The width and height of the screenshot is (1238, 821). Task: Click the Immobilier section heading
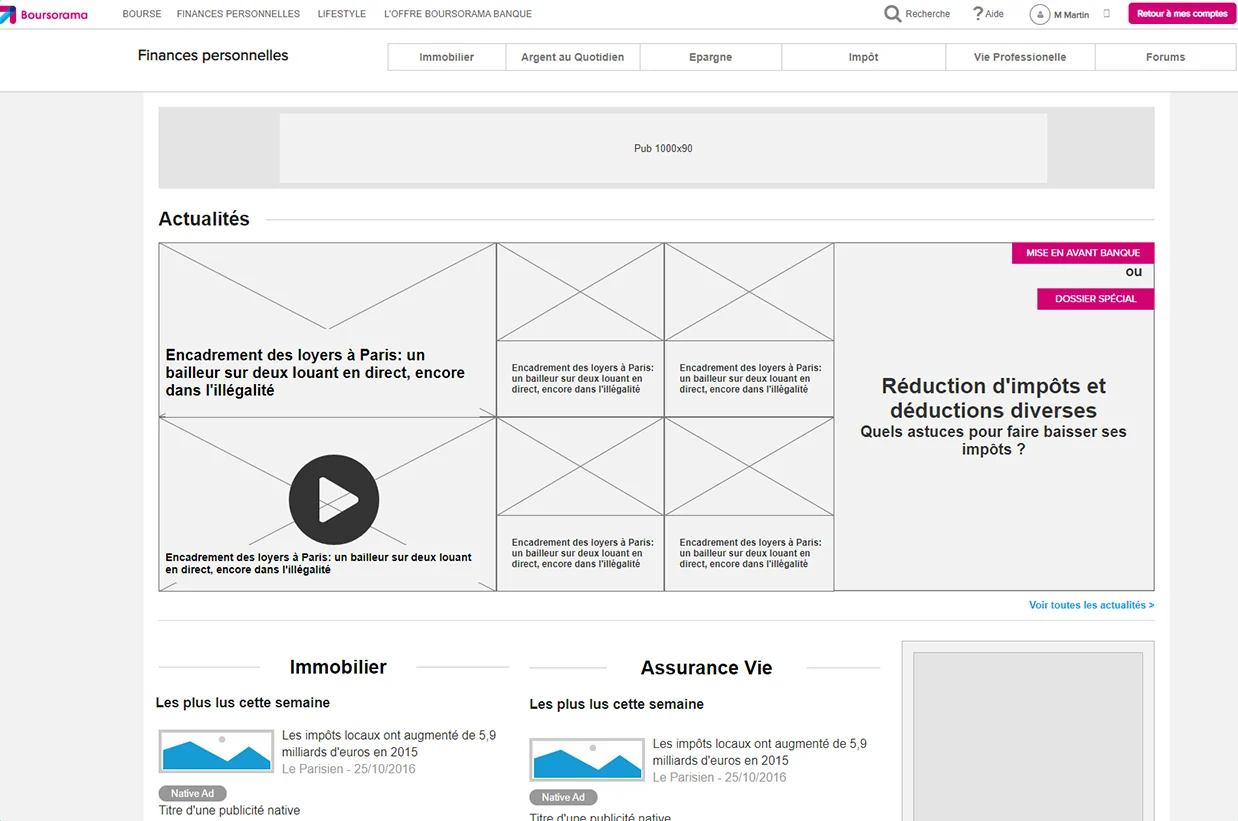pos(338,667)
